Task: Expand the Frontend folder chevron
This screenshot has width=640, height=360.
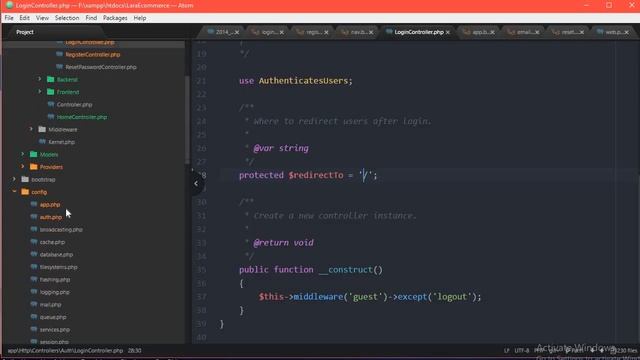Action: [40, 92]
